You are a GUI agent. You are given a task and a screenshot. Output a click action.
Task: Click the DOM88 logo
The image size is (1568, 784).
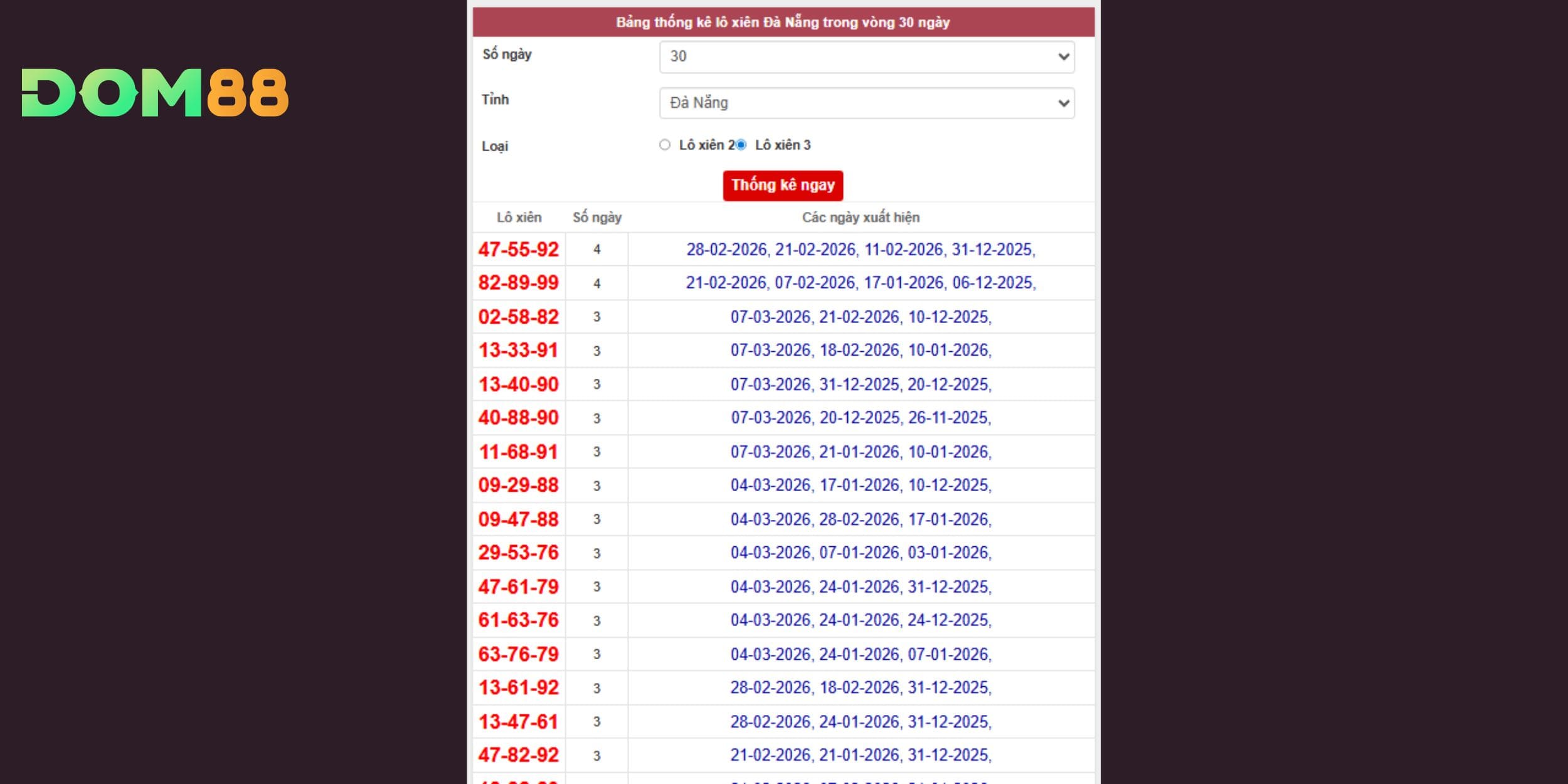click(x=155, y=93)
